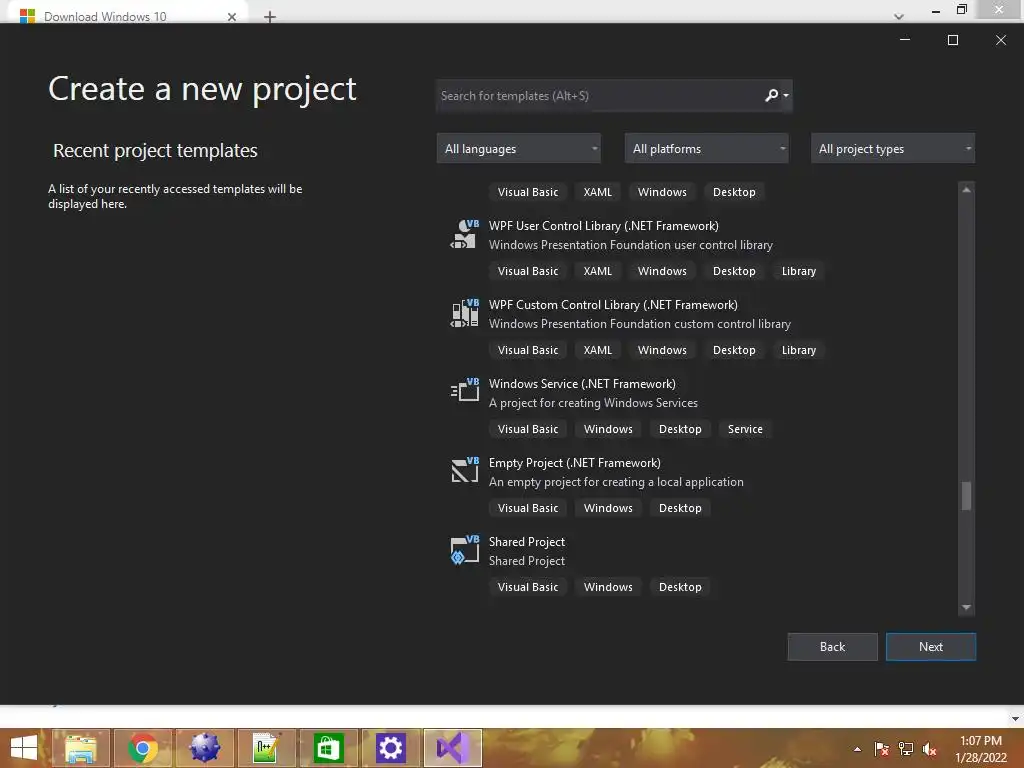The image size is (1024, 768).
Task: Open the notepad editor taskbar icon
Action: 266,748
